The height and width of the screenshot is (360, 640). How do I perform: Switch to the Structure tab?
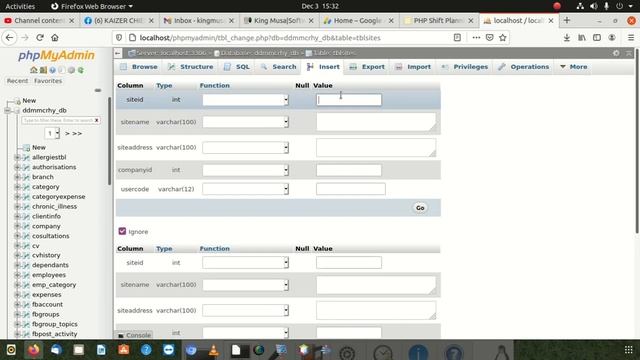(191, 67)
